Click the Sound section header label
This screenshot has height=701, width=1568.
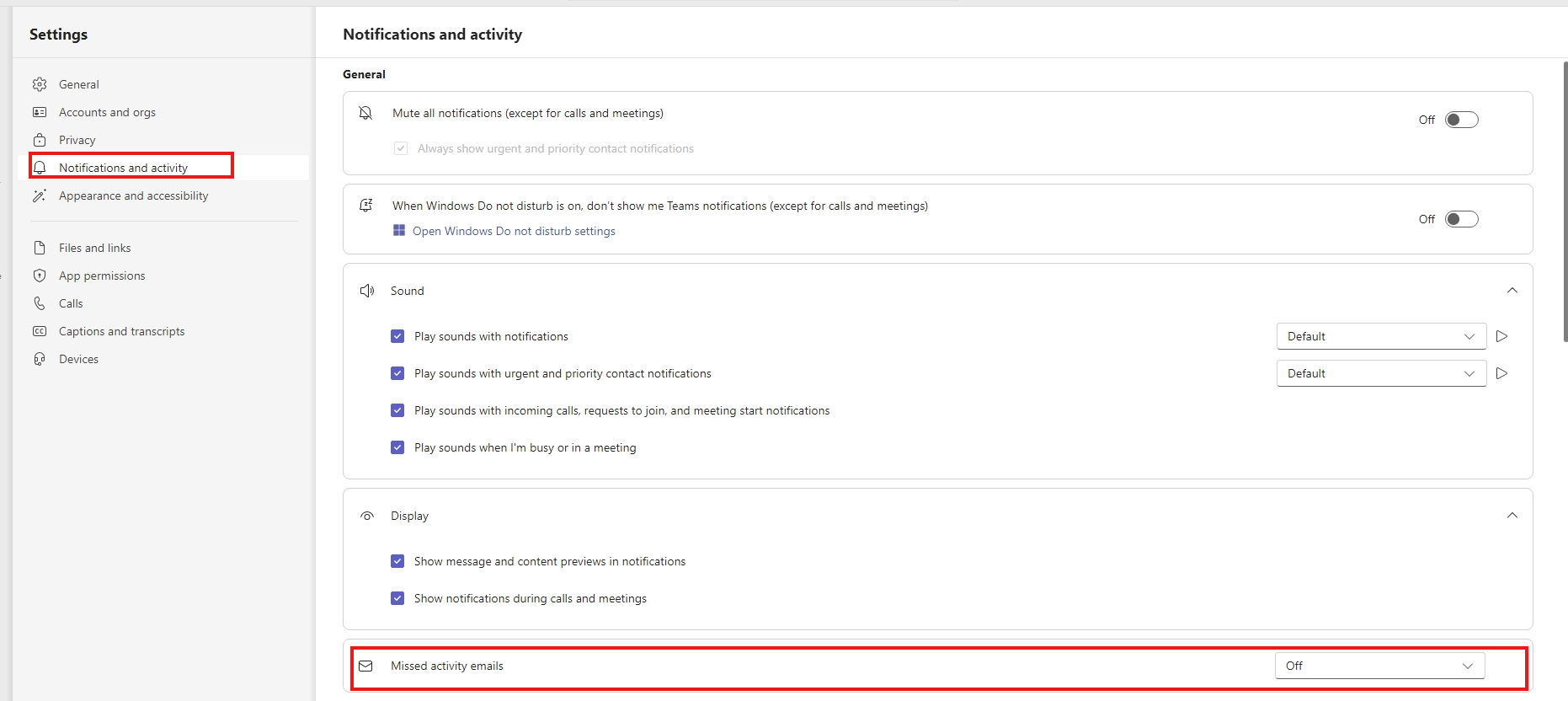click(x=408, y=291)
